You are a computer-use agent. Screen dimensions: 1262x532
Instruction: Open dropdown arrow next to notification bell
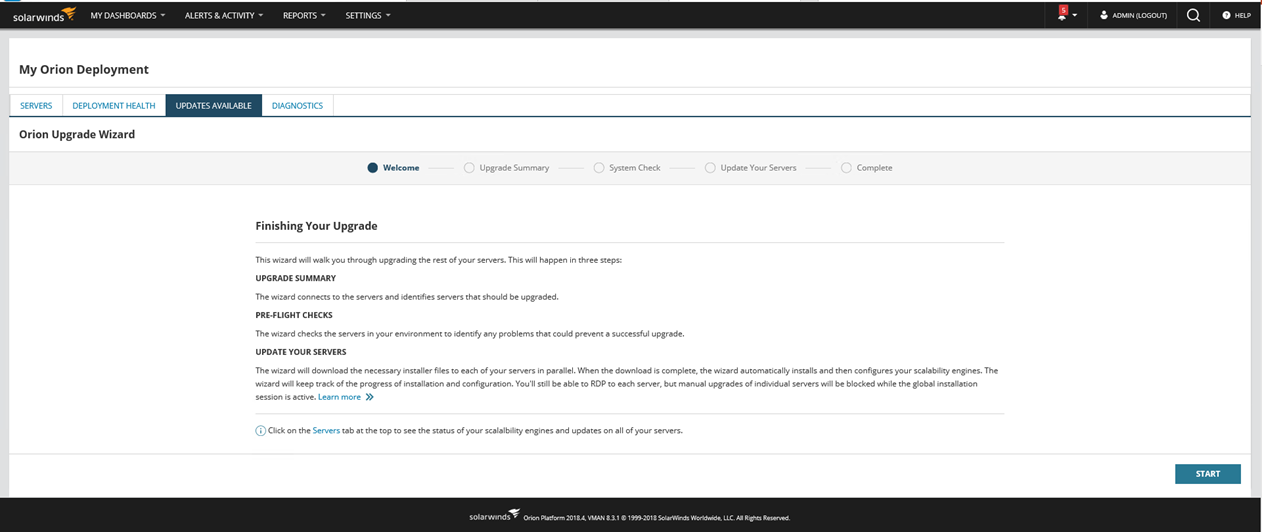click(1074, 16)
